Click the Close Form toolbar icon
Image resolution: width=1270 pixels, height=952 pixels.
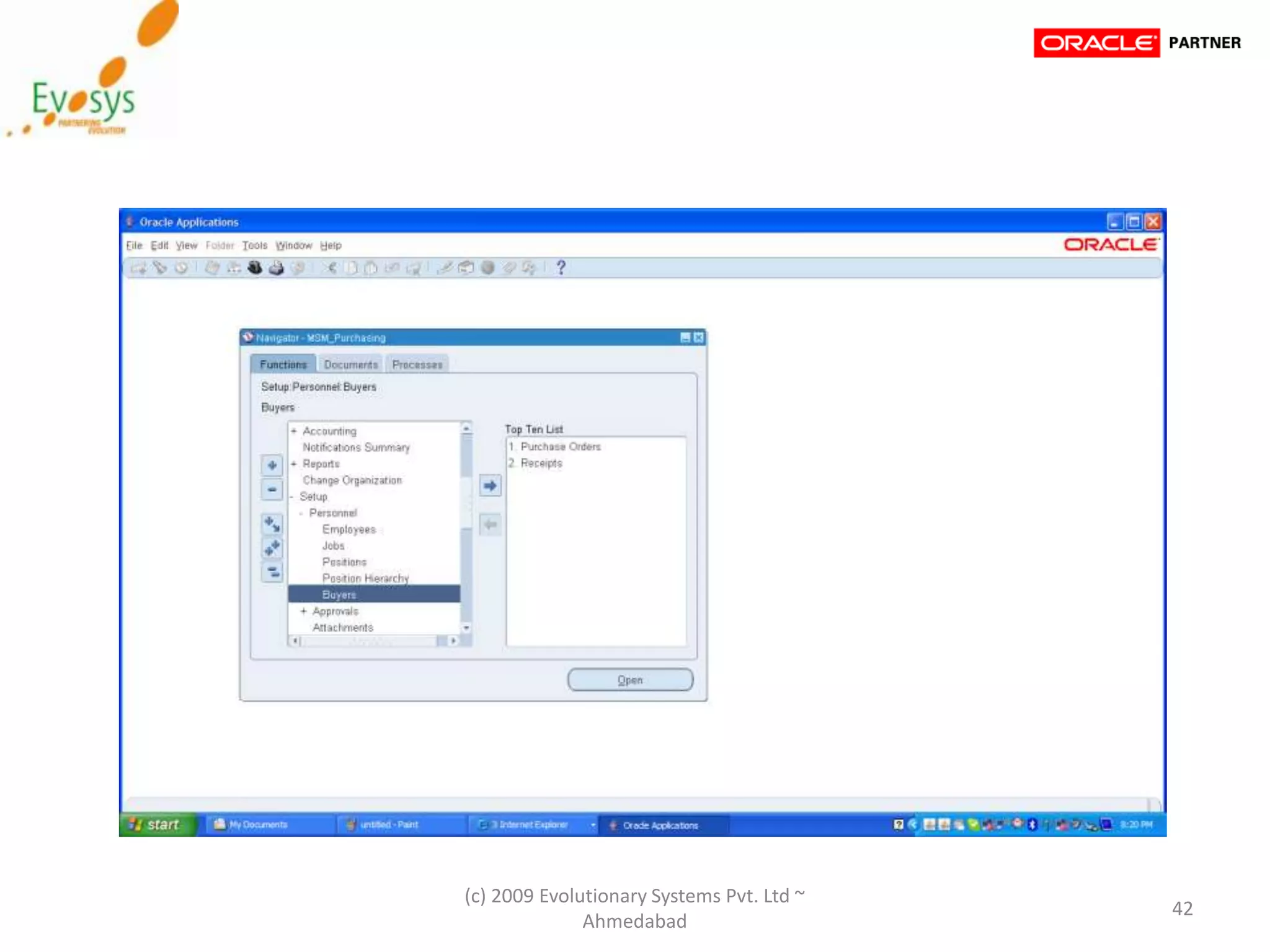pyautogui.click(x=298, y=268)
